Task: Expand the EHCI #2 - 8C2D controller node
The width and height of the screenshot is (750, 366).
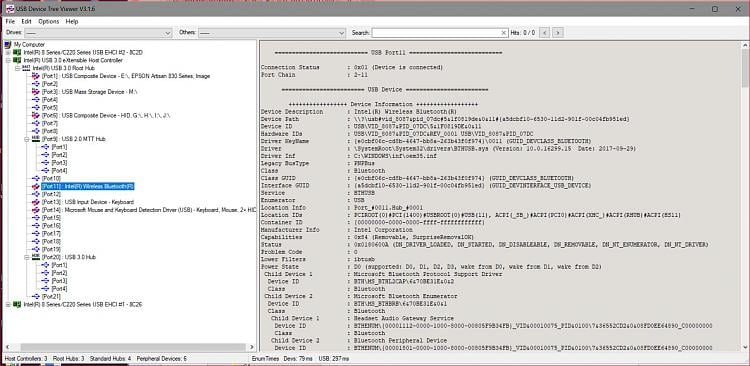Action: coord(8,52)
